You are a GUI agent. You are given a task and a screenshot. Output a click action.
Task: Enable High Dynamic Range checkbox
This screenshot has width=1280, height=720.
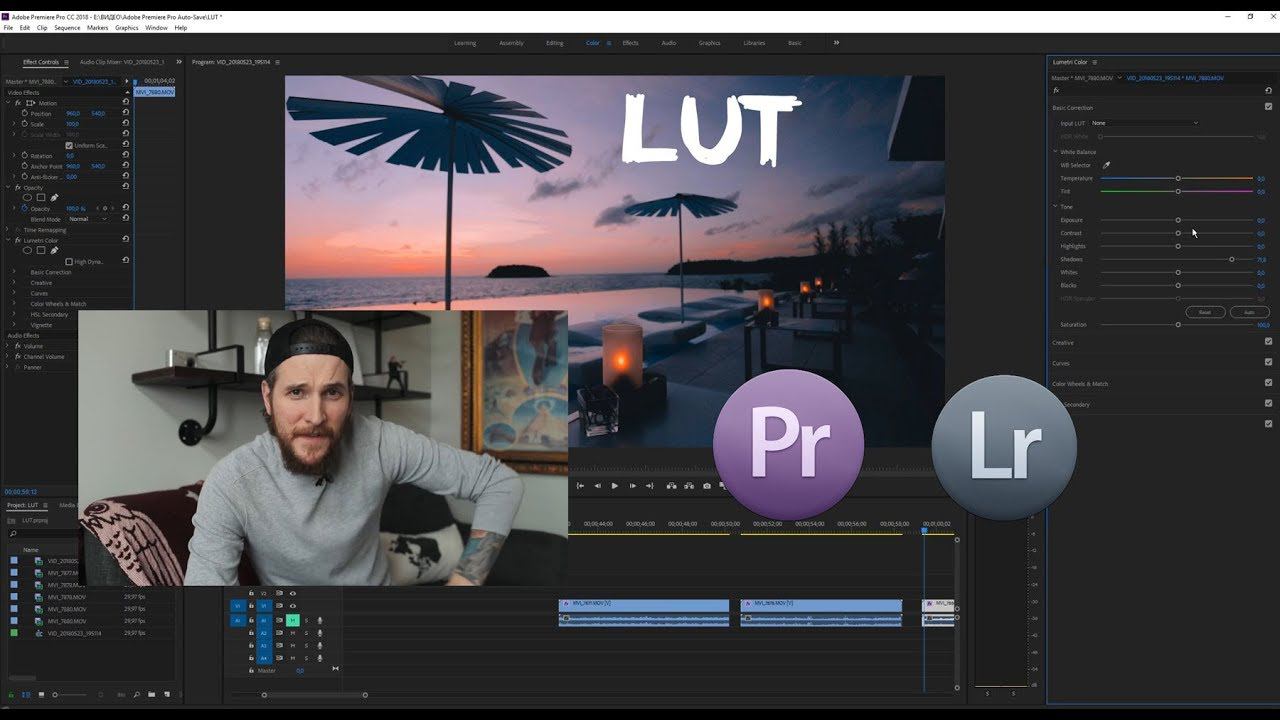tap(69, 261)
